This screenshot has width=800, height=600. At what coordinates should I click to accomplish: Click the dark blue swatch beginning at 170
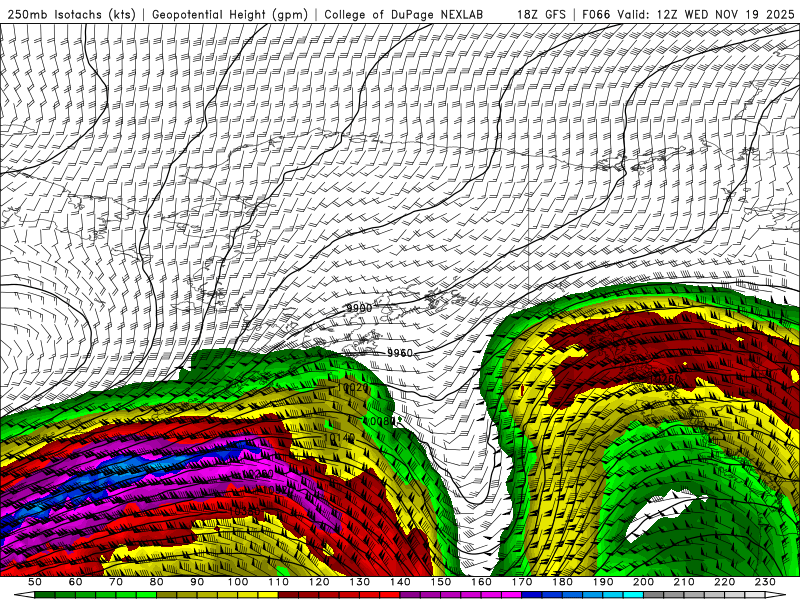pyautogui.click(x=532, y=595)
